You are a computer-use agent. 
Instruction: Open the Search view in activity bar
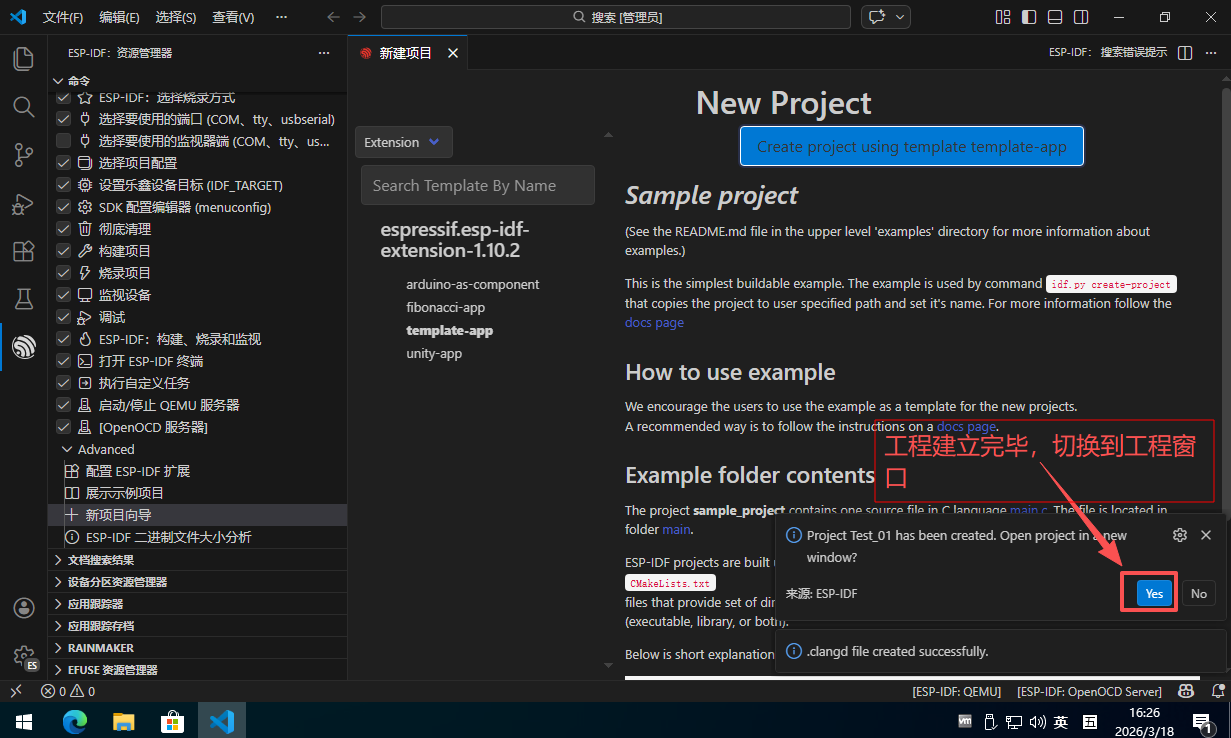pyautogui.click(x=23, y=106)
